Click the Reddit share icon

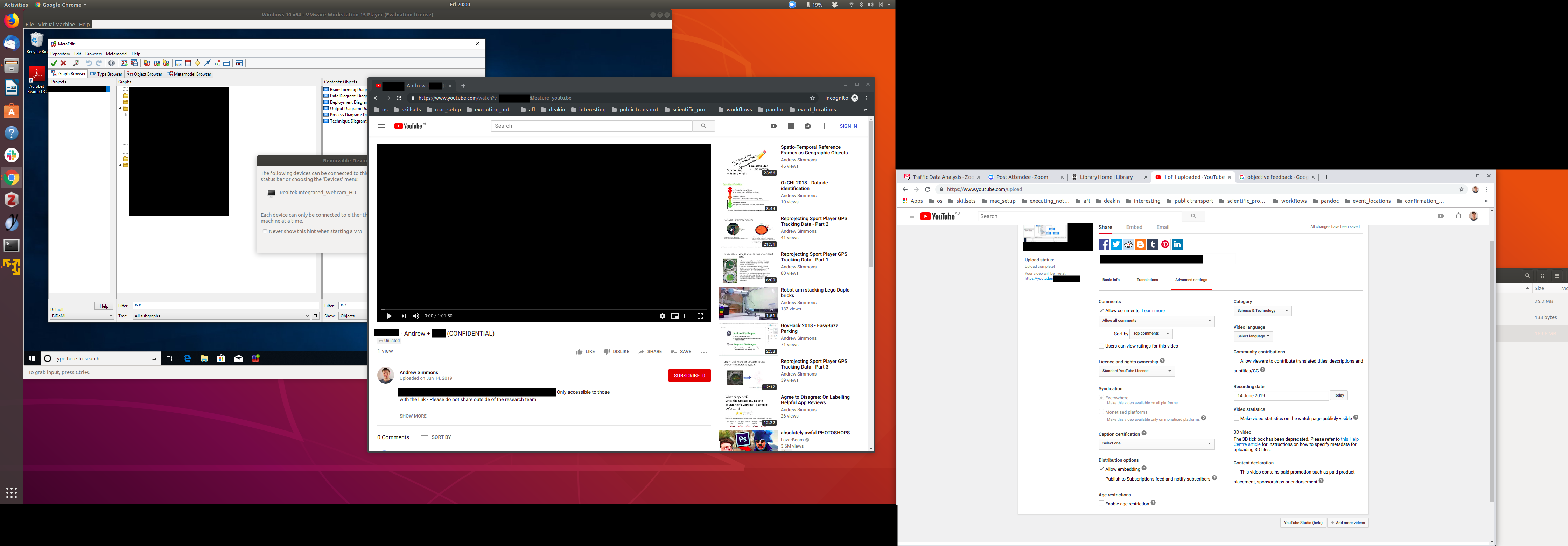pos(1128,244)
